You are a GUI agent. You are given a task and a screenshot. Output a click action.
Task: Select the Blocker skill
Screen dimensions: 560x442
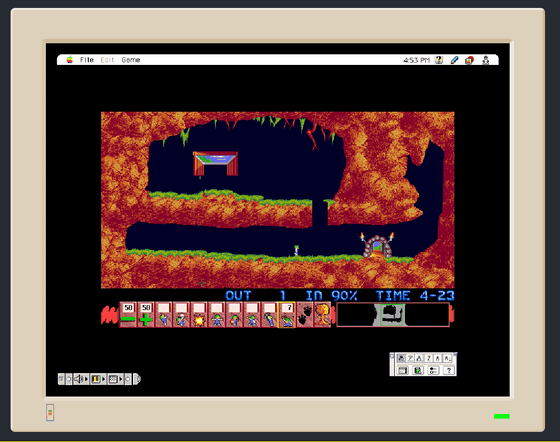[x=216, y=315]
